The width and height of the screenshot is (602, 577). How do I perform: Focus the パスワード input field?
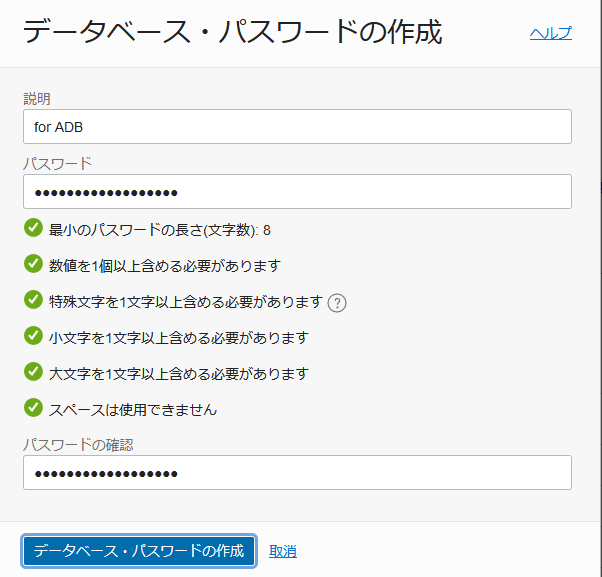coord(297,192)
